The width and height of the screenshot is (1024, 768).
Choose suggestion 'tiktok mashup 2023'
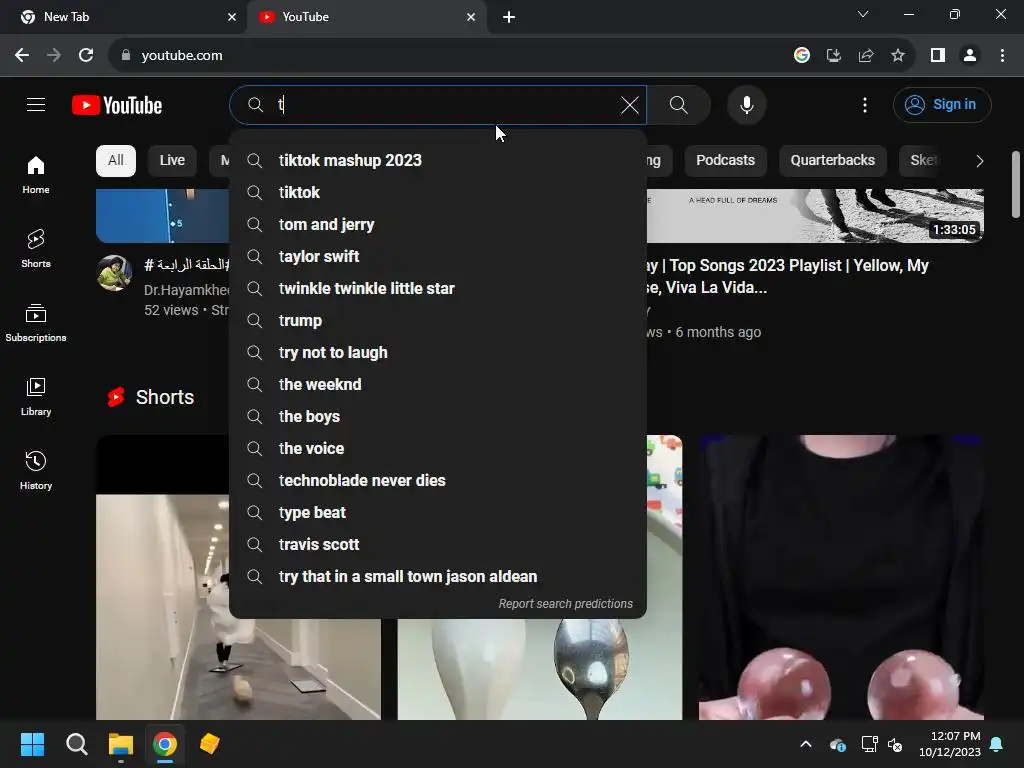tap(438, 161)
